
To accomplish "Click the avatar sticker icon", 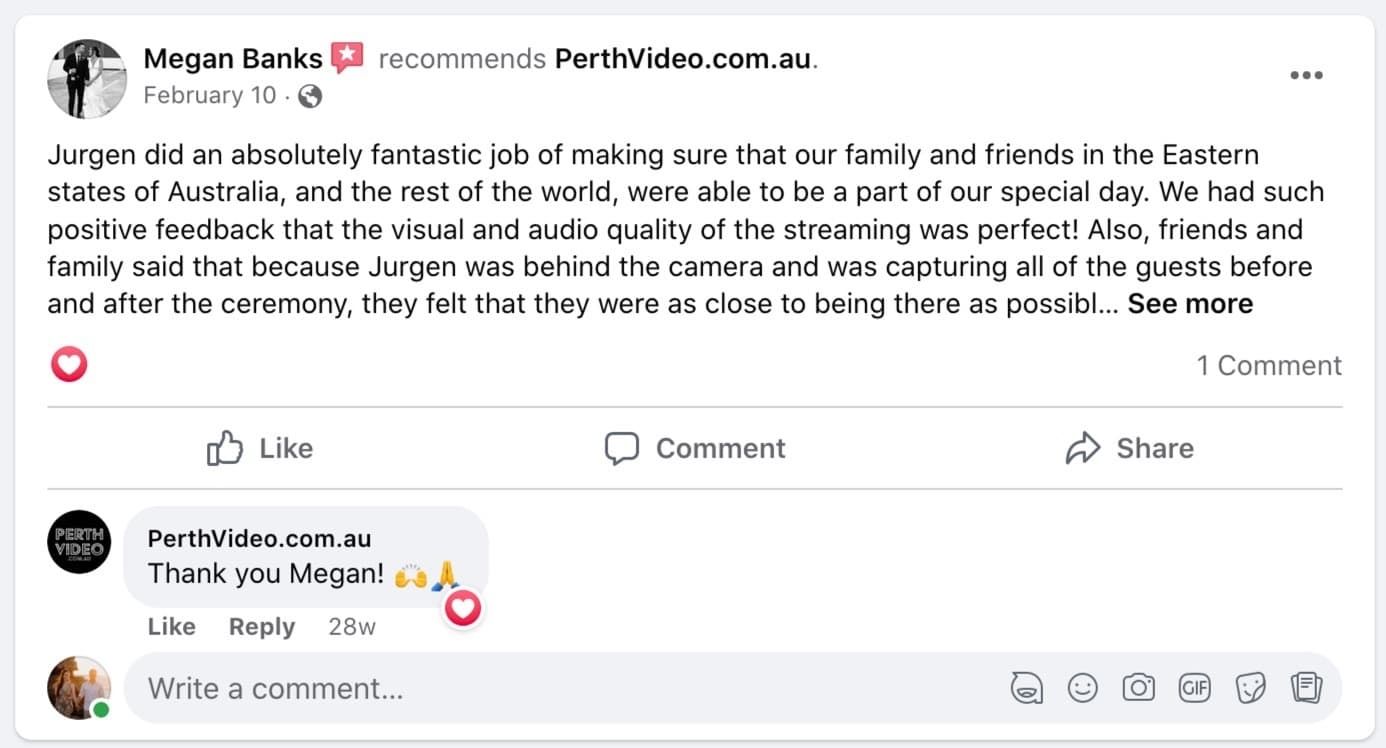I will pos(1026,688).
